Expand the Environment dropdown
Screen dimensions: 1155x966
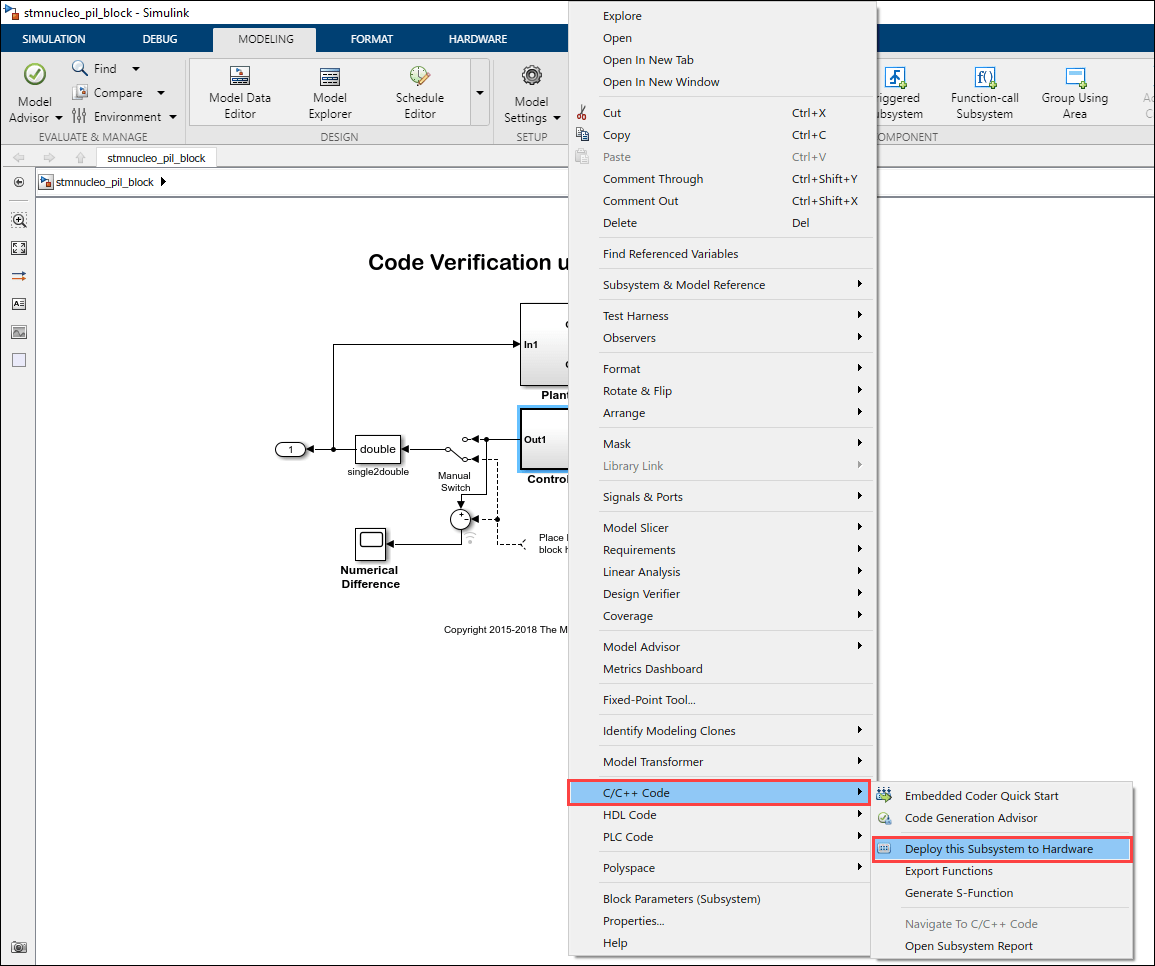[x=173, y=117]
